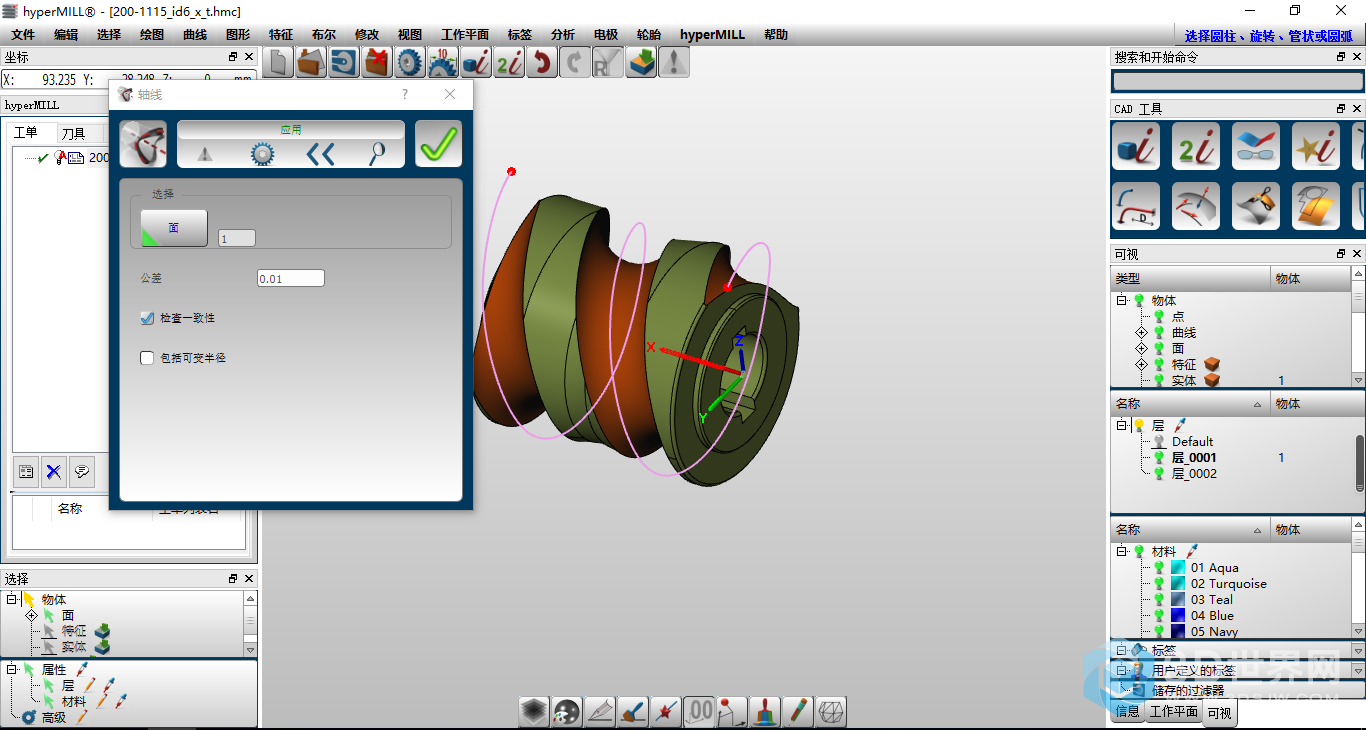Click the 00 coordinates icon in bottom toolbar
Viewport: 1366px width, 730px height.
tap(699, 712)
